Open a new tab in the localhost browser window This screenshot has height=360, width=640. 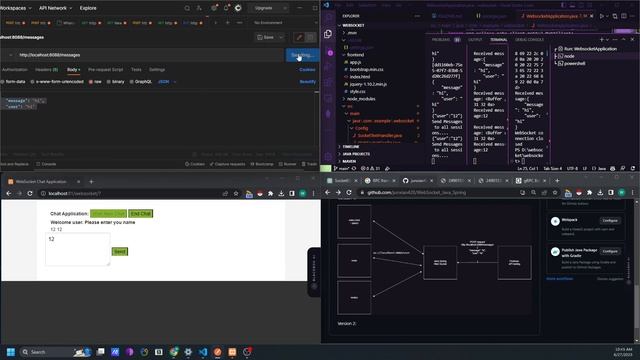pyautogui.click(x=91, y=182)
